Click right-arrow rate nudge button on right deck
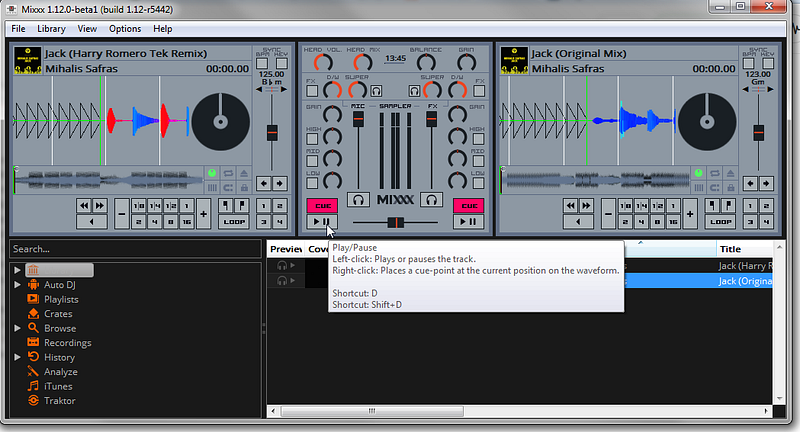The image size is (800, 432). tap(766, 184)
